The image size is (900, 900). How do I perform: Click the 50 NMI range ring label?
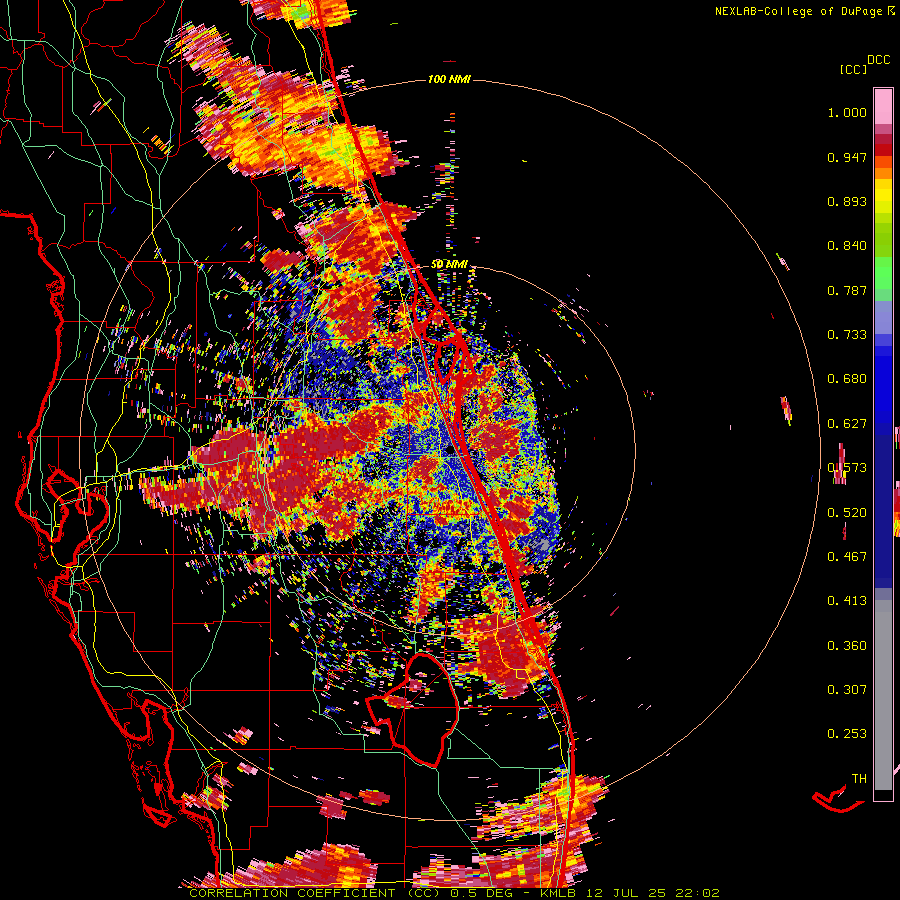tap(449, 265)
